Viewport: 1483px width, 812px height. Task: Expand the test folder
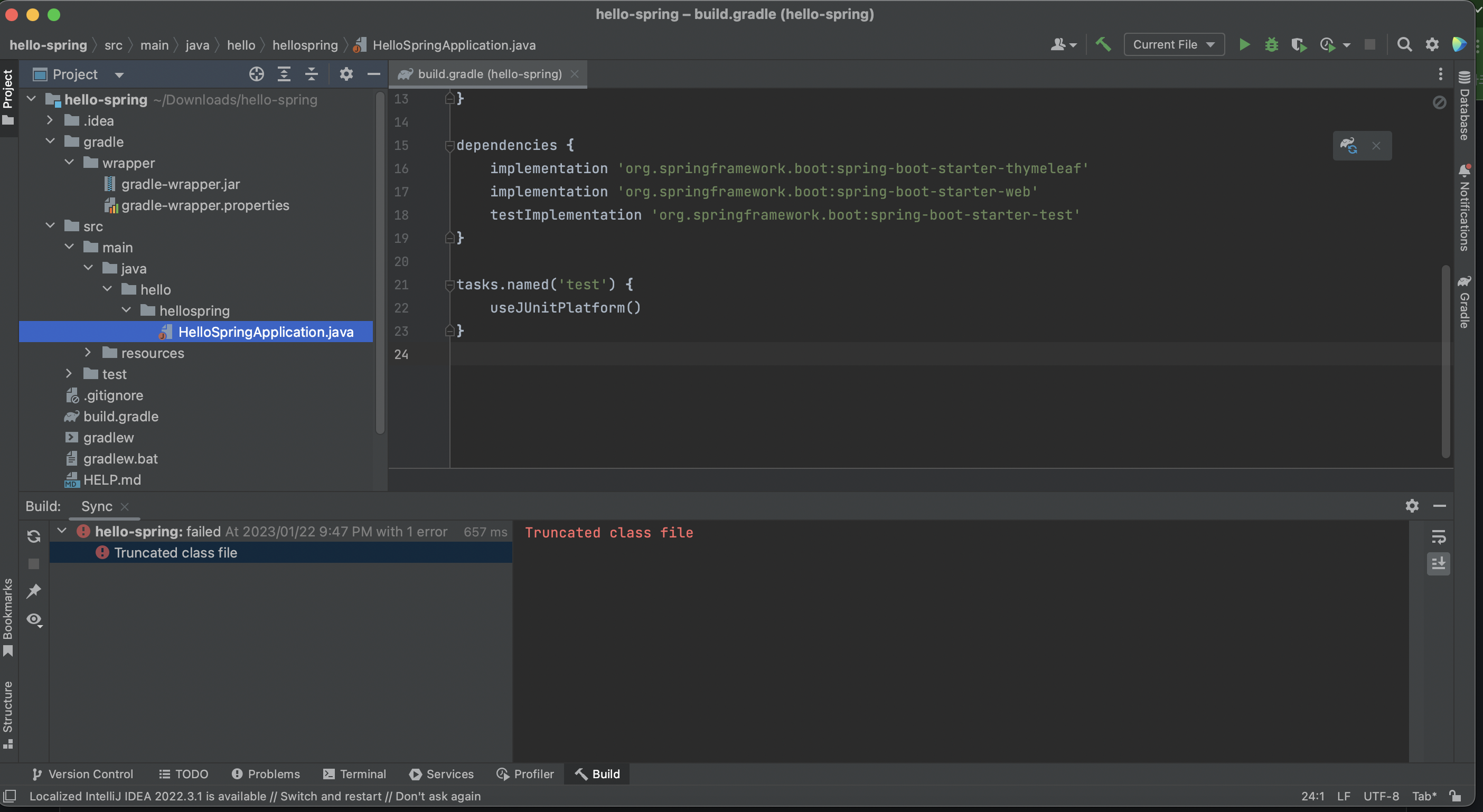coord(69,373)
